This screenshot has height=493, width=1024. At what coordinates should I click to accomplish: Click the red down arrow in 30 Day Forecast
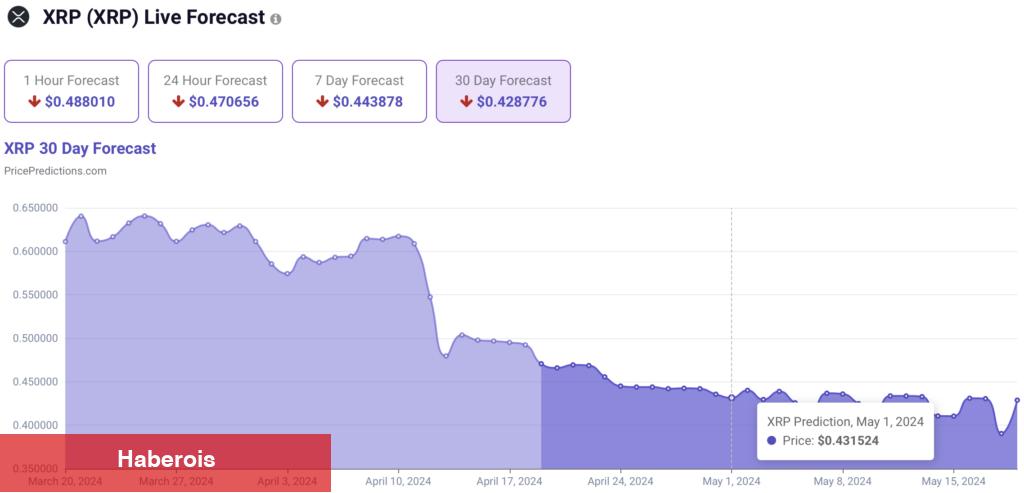pos(466,102)
